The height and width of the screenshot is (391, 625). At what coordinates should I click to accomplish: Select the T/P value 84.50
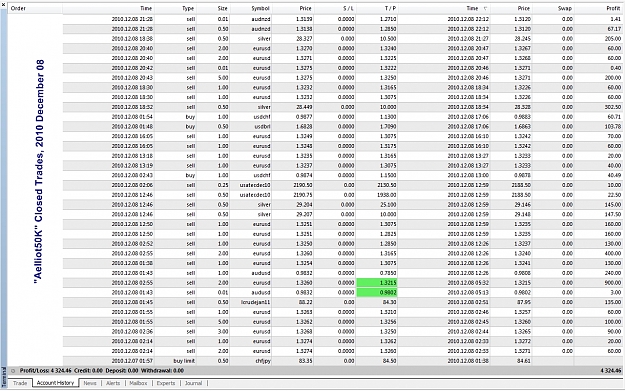point(389,361)
